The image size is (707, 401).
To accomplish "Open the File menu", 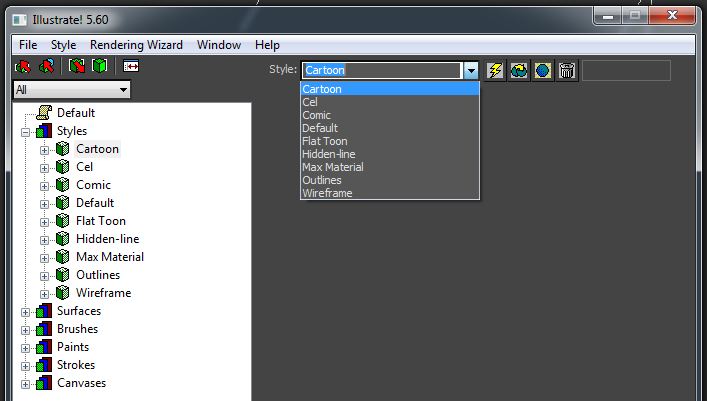I will (x=28, y=45).
